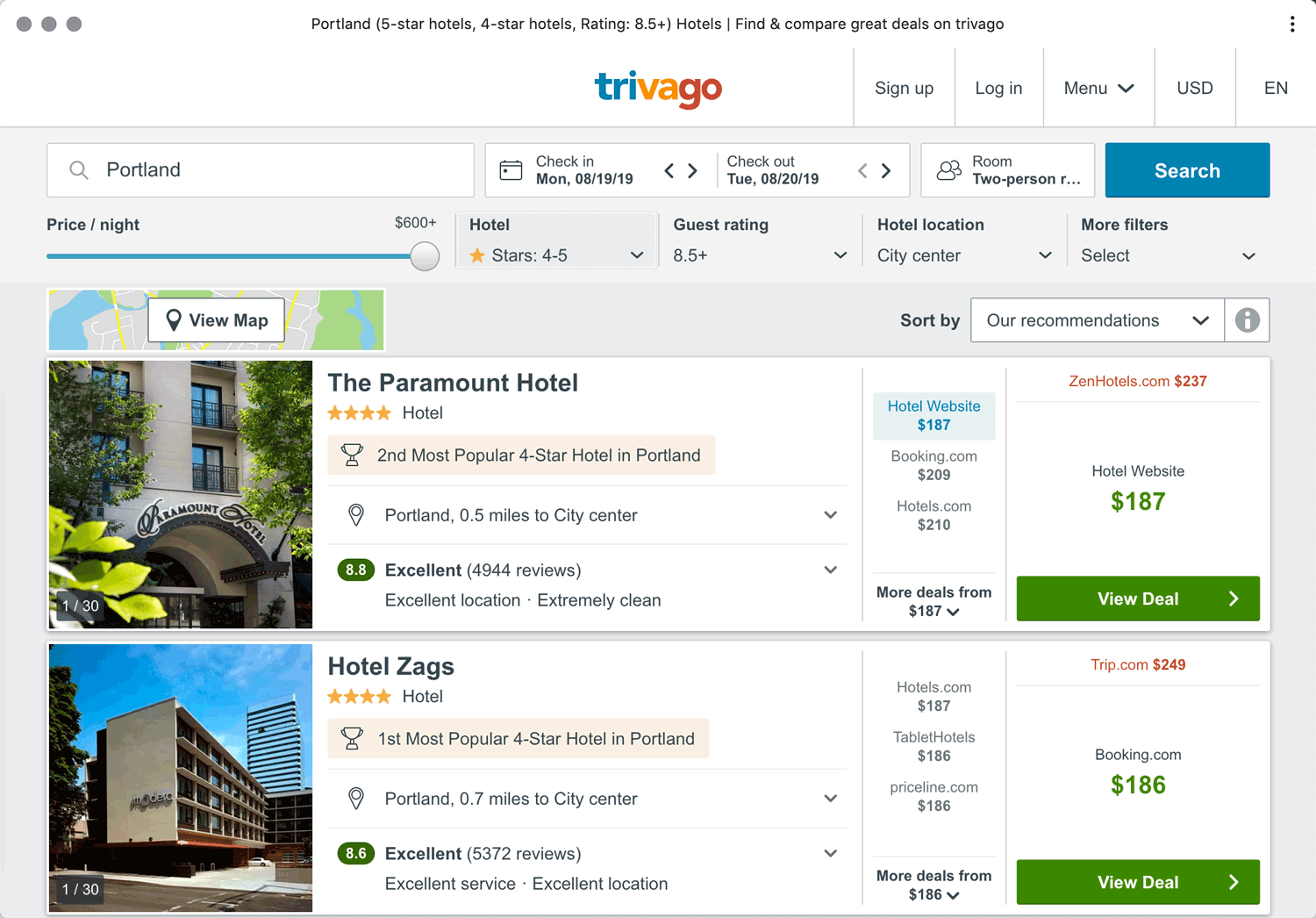Go to next check-in date arrow
This screenshot has height=918, width=1316.
tap(693, 170)
